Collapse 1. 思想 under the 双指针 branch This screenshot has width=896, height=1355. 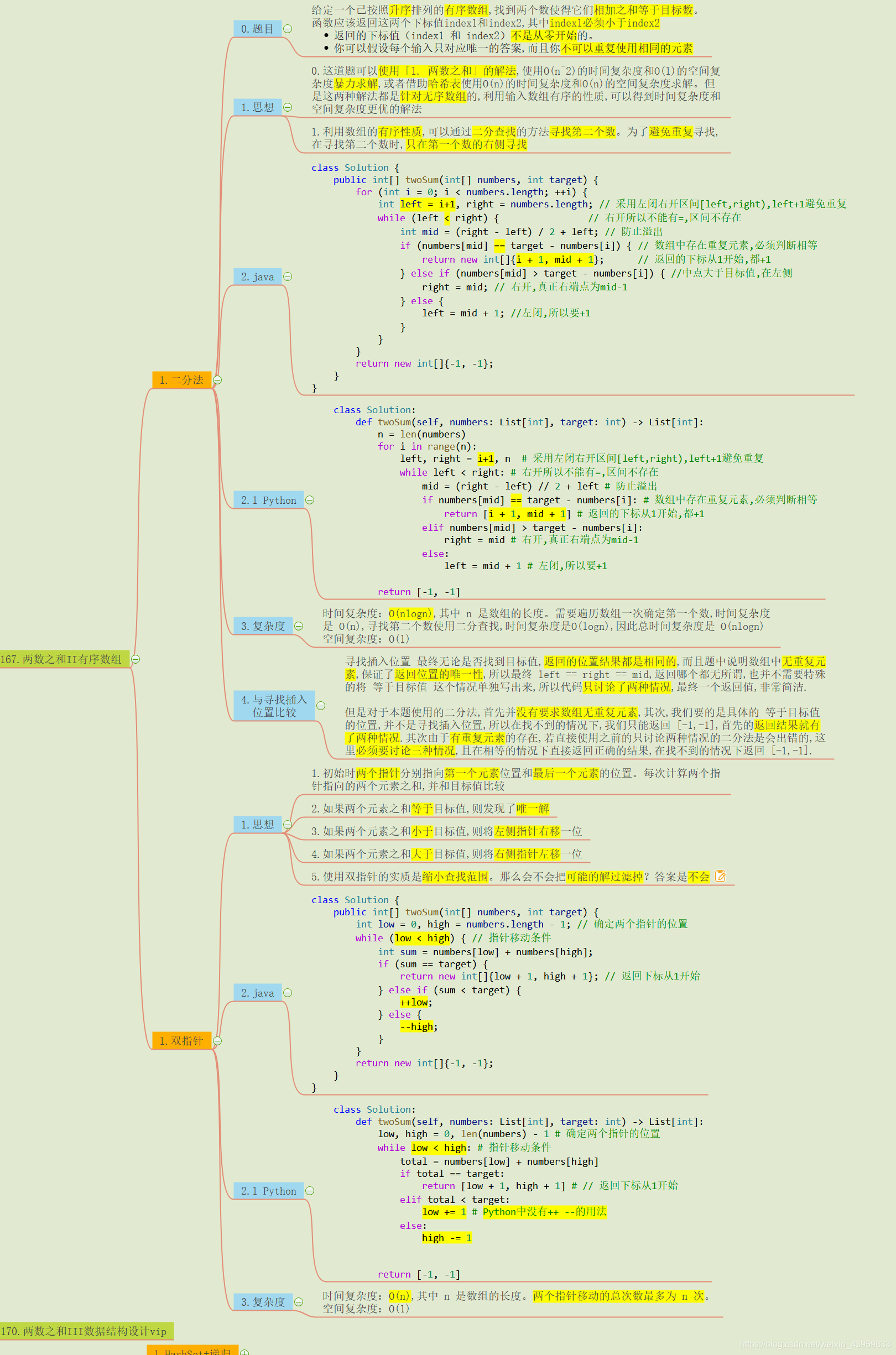pyautogui.click(x=288, y=824)
